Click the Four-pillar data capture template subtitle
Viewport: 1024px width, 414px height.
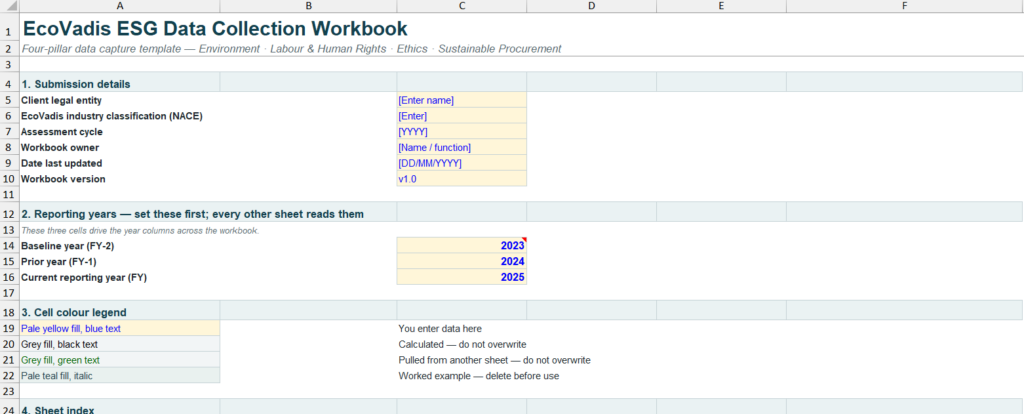[291, 49]
